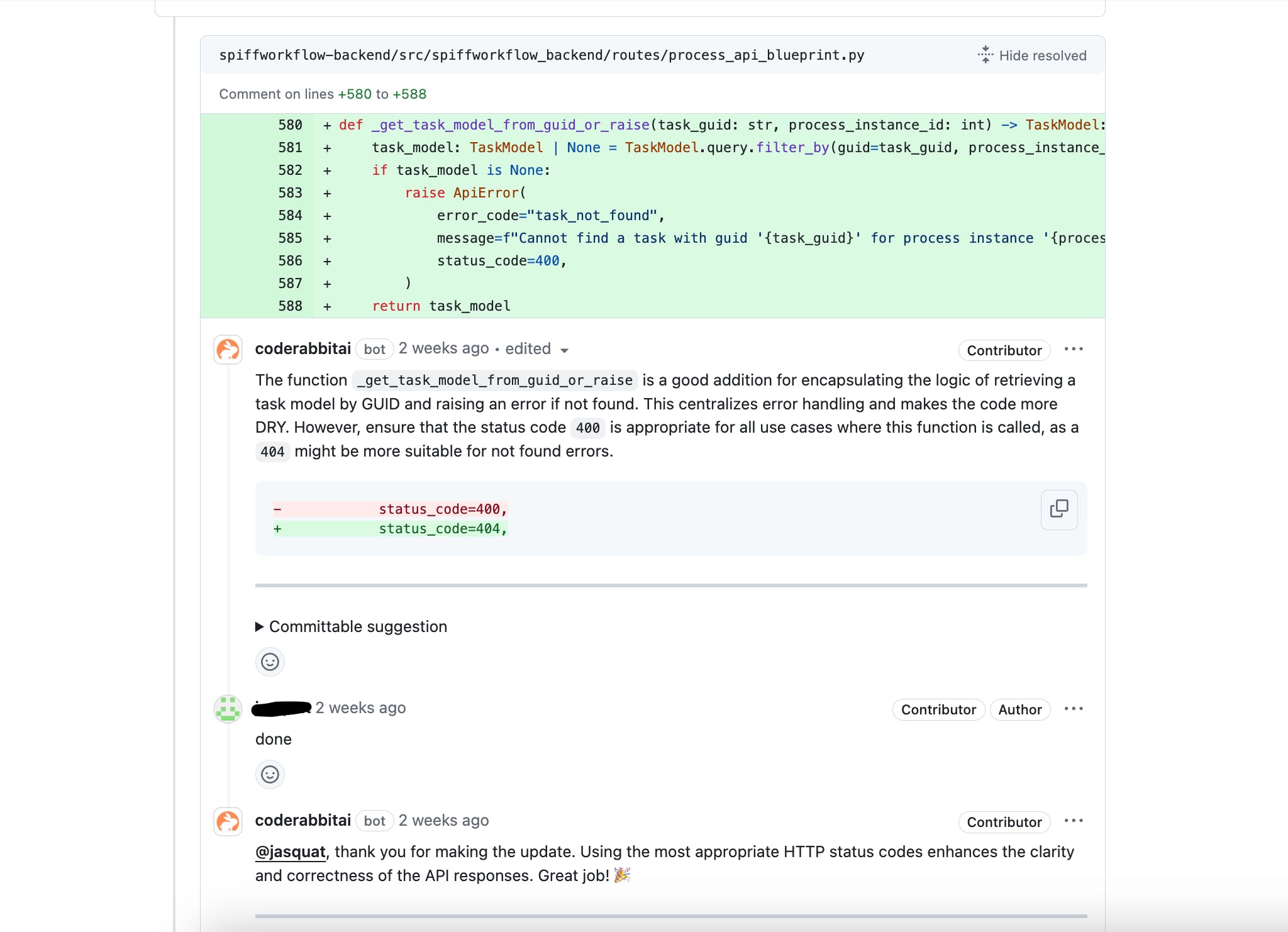Add emoji reaction to coderabbitai's review comment

click(x=270, y=662)
